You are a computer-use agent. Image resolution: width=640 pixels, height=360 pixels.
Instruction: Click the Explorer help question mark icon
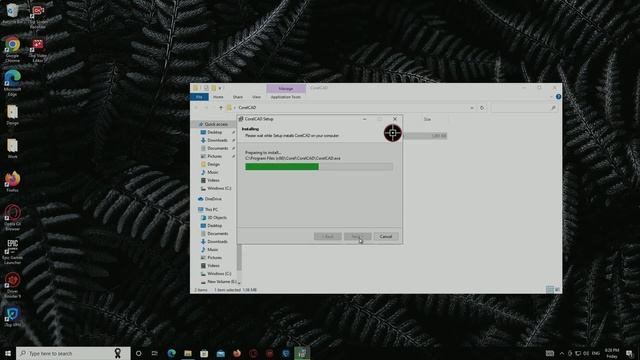558,97
